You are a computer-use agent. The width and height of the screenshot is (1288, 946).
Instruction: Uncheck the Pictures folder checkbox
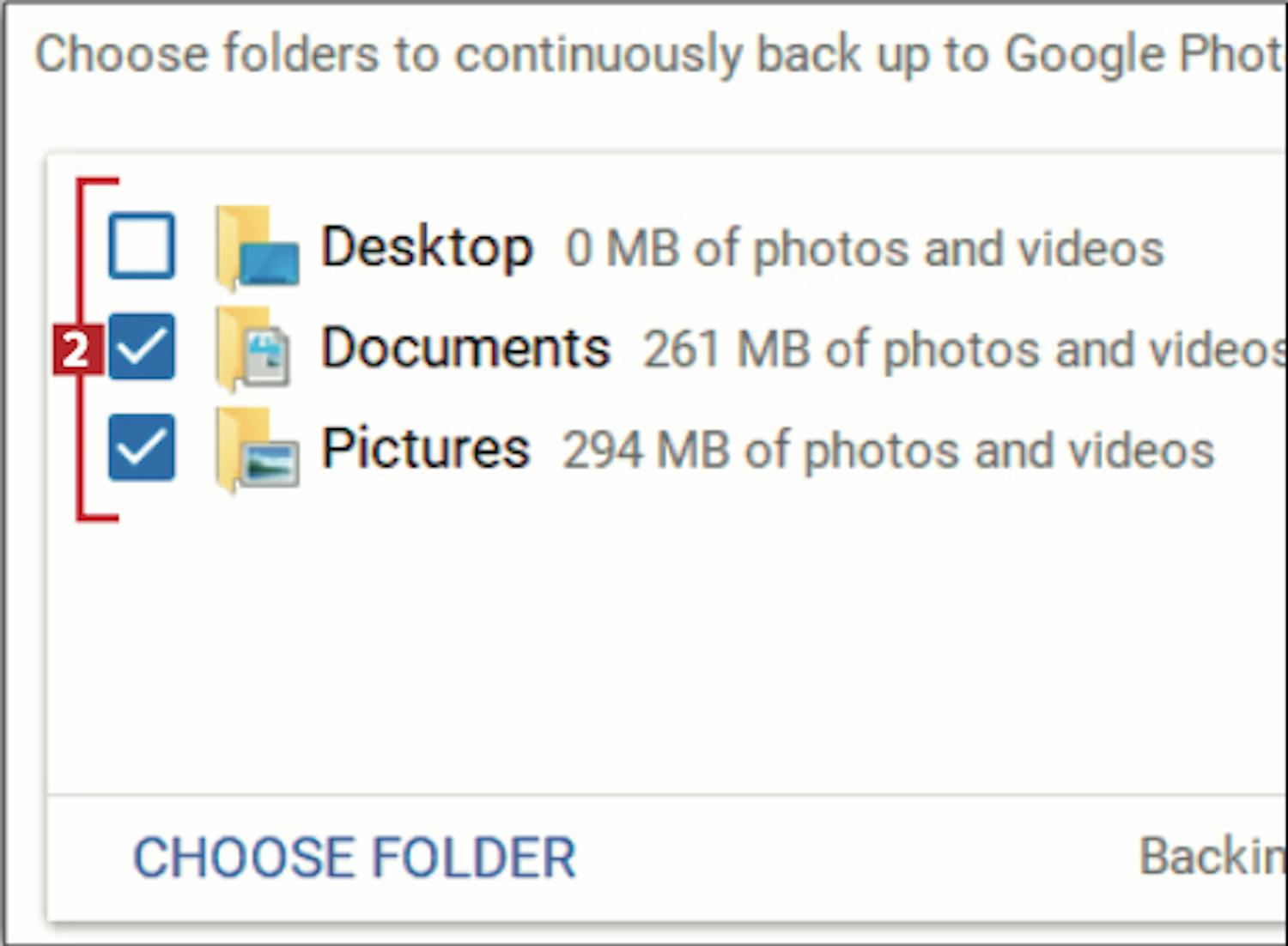[142, 447]
